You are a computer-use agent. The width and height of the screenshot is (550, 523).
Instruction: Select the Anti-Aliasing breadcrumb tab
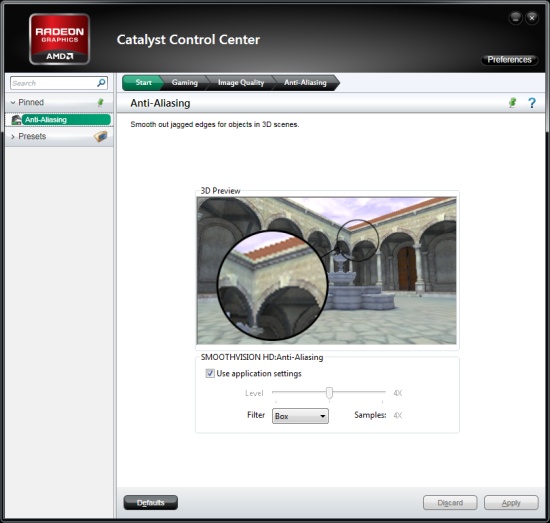pos(305,83)
